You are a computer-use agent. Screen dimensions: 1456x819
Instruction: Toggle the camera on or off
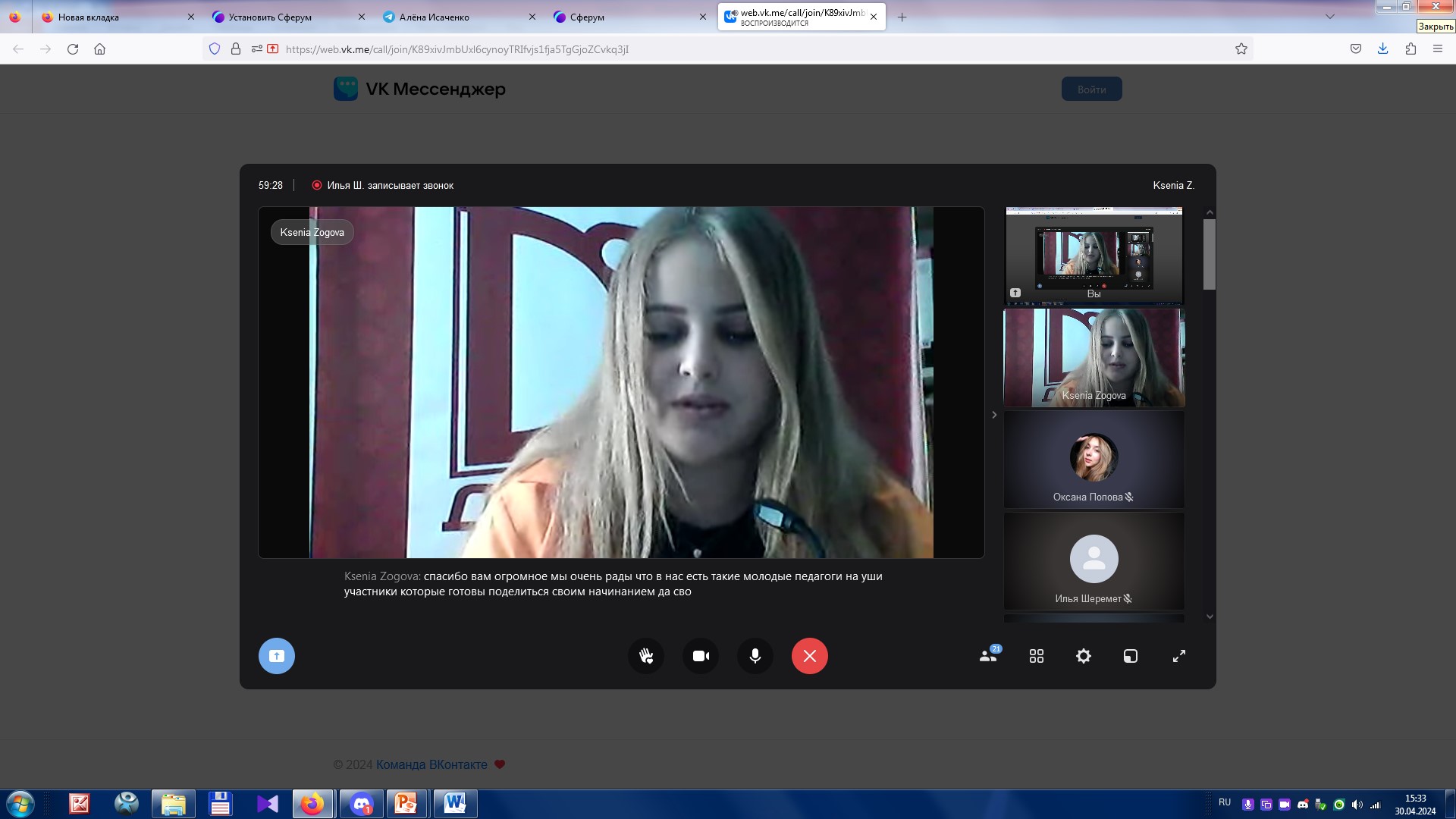click(701, 656)
